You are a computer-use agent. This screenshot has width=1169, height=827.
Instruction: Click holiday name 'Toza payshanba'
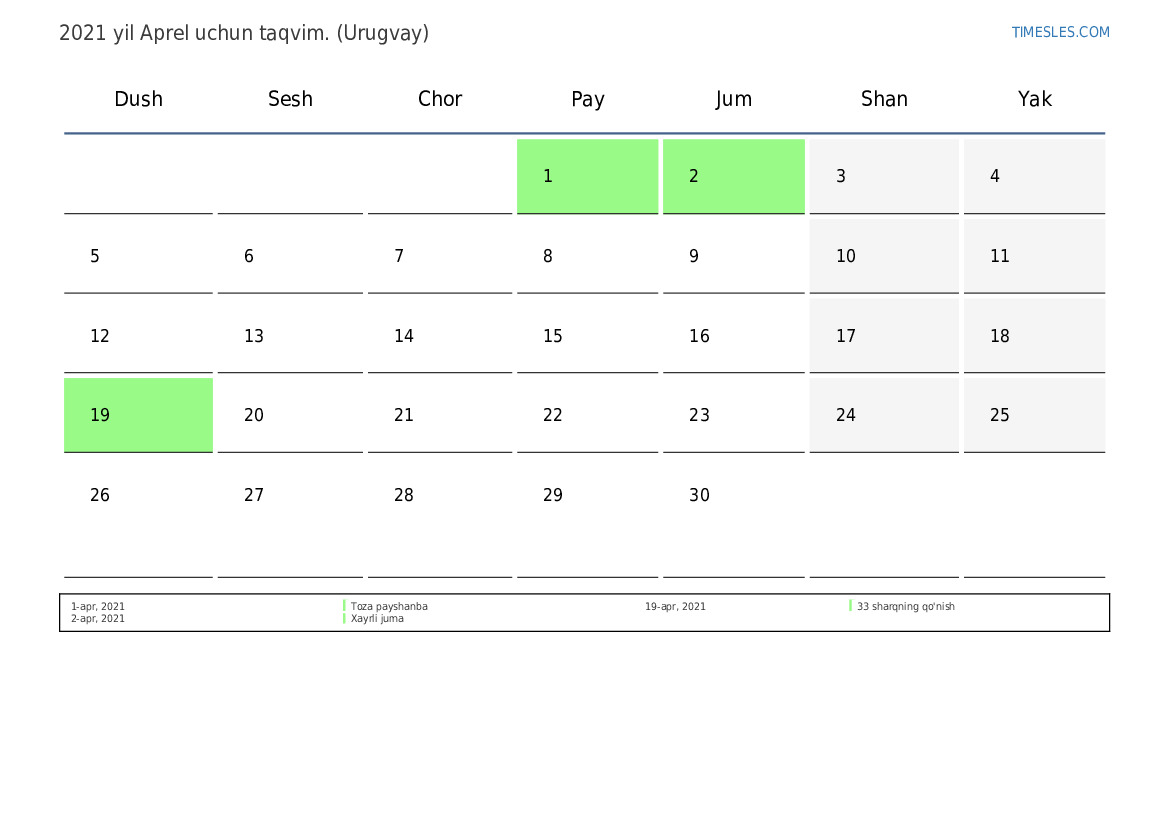click(x=389, y=606)
